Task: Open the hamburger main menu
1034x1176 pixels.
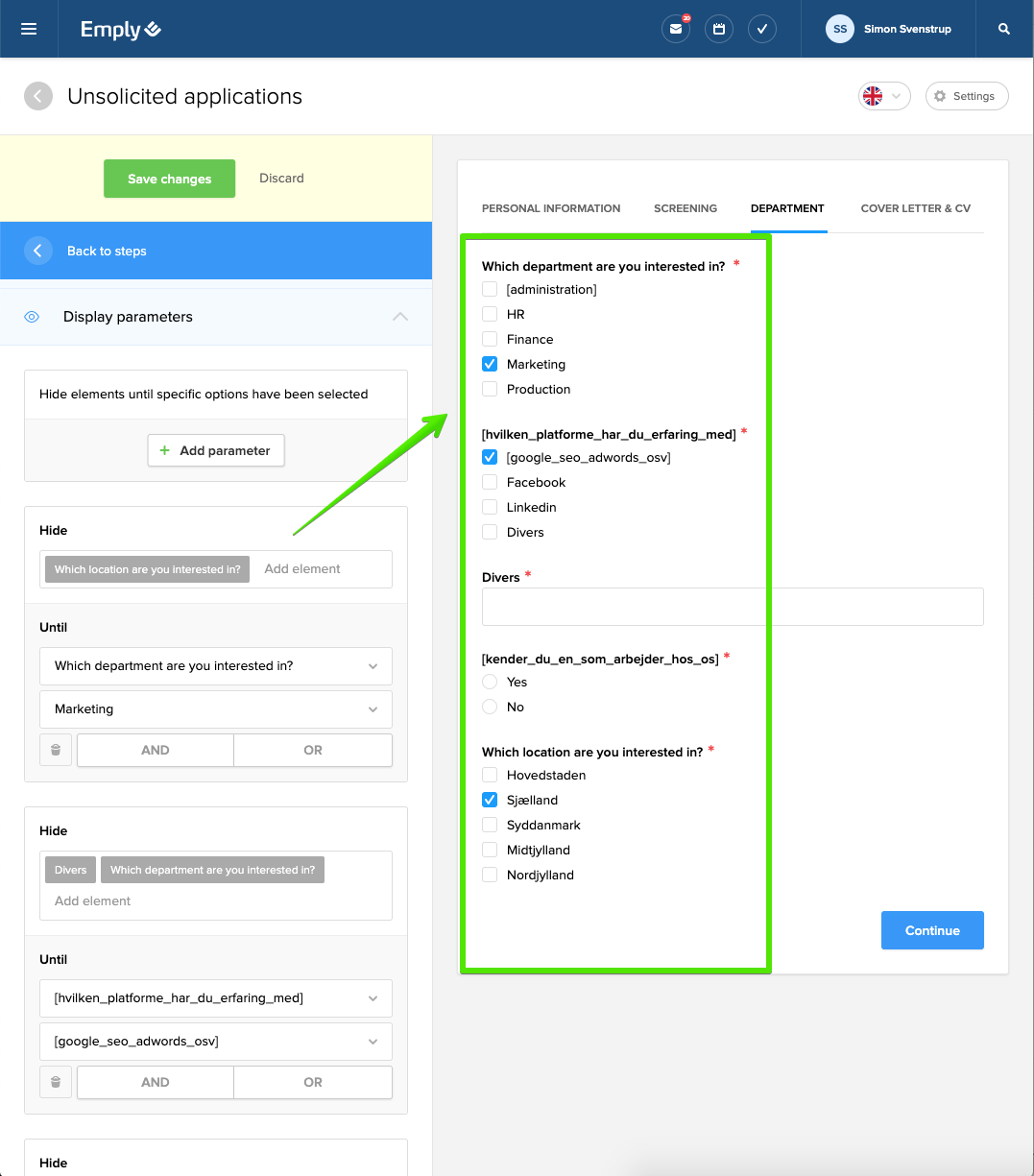Action: (29, 29)
